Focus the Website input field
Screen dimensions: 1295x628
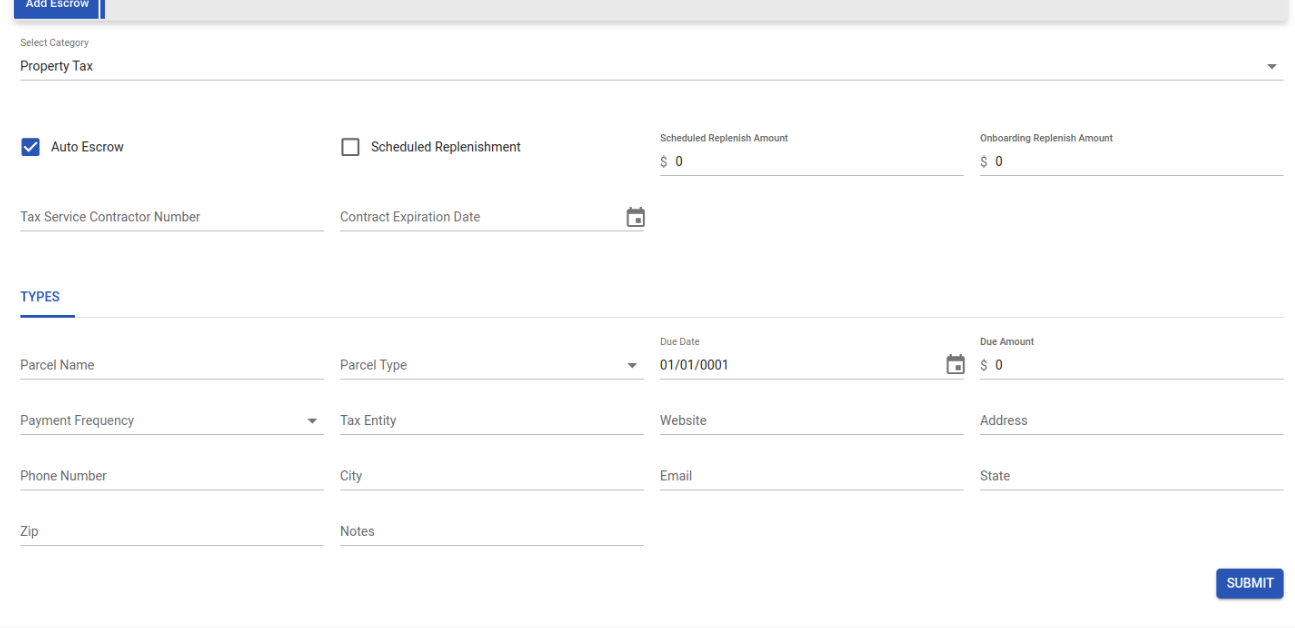[x=811, y=421]
